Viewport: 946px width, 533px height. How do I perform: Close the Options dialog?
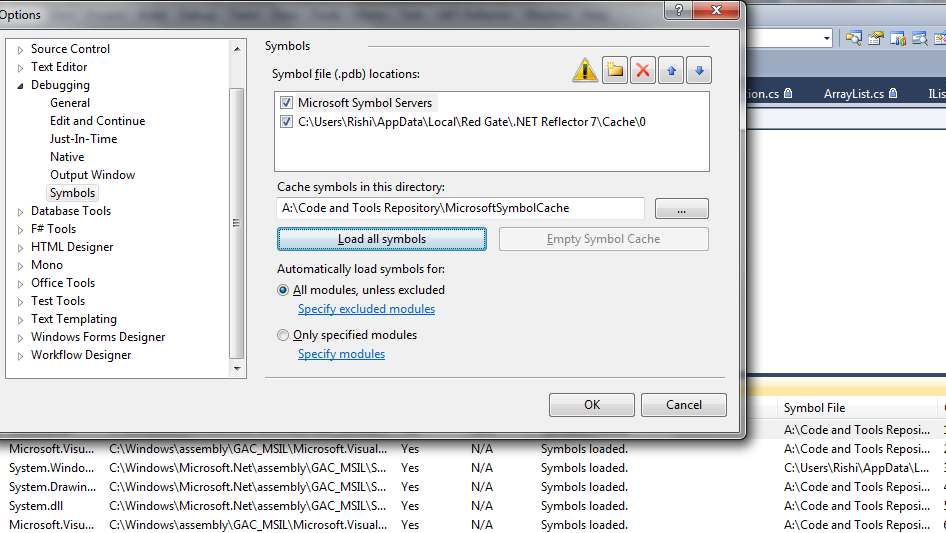tap(716, 10)
